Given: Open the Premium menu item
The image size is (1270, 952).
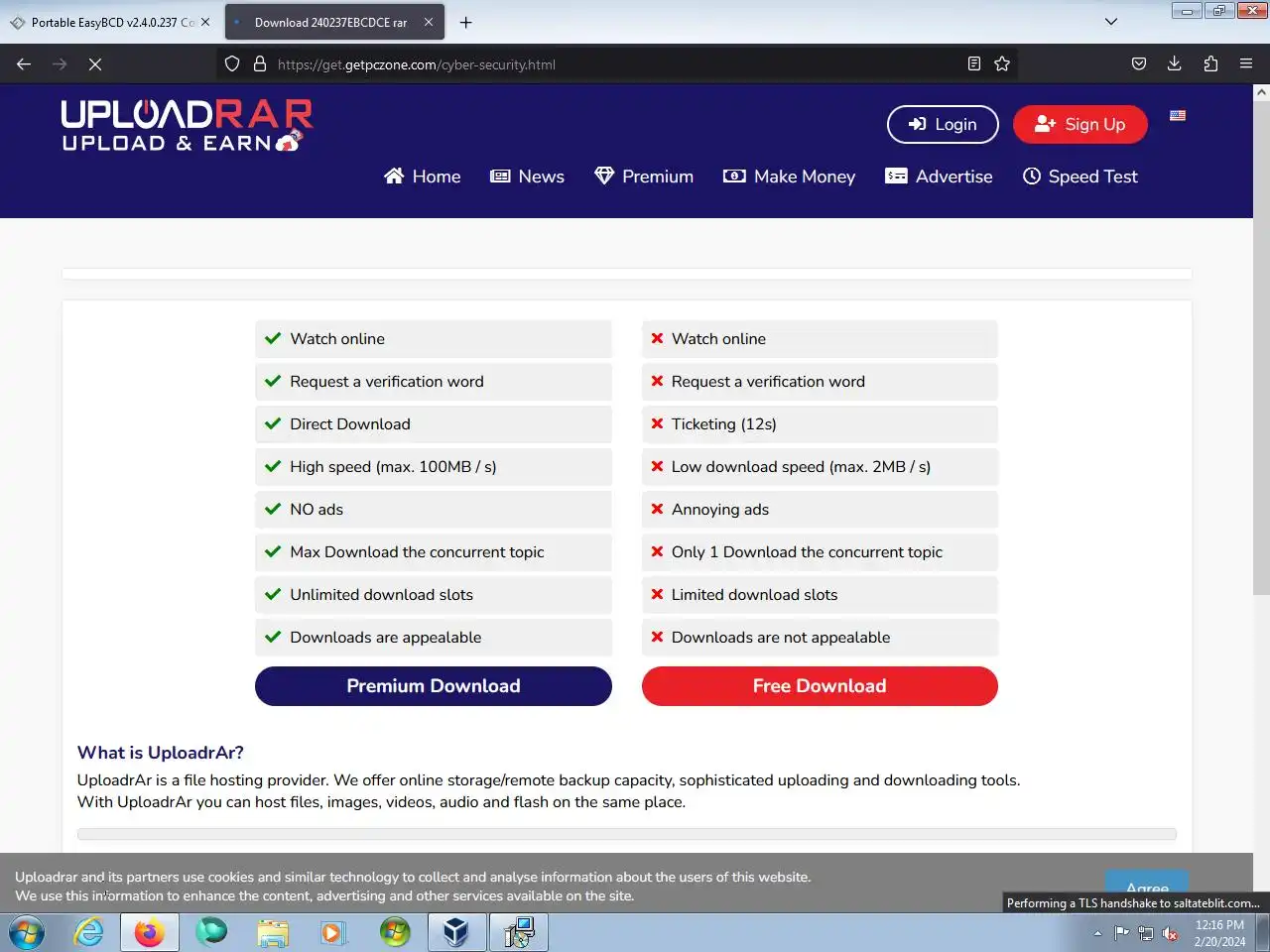Looking at the screenshot, I should coord(644,177).
